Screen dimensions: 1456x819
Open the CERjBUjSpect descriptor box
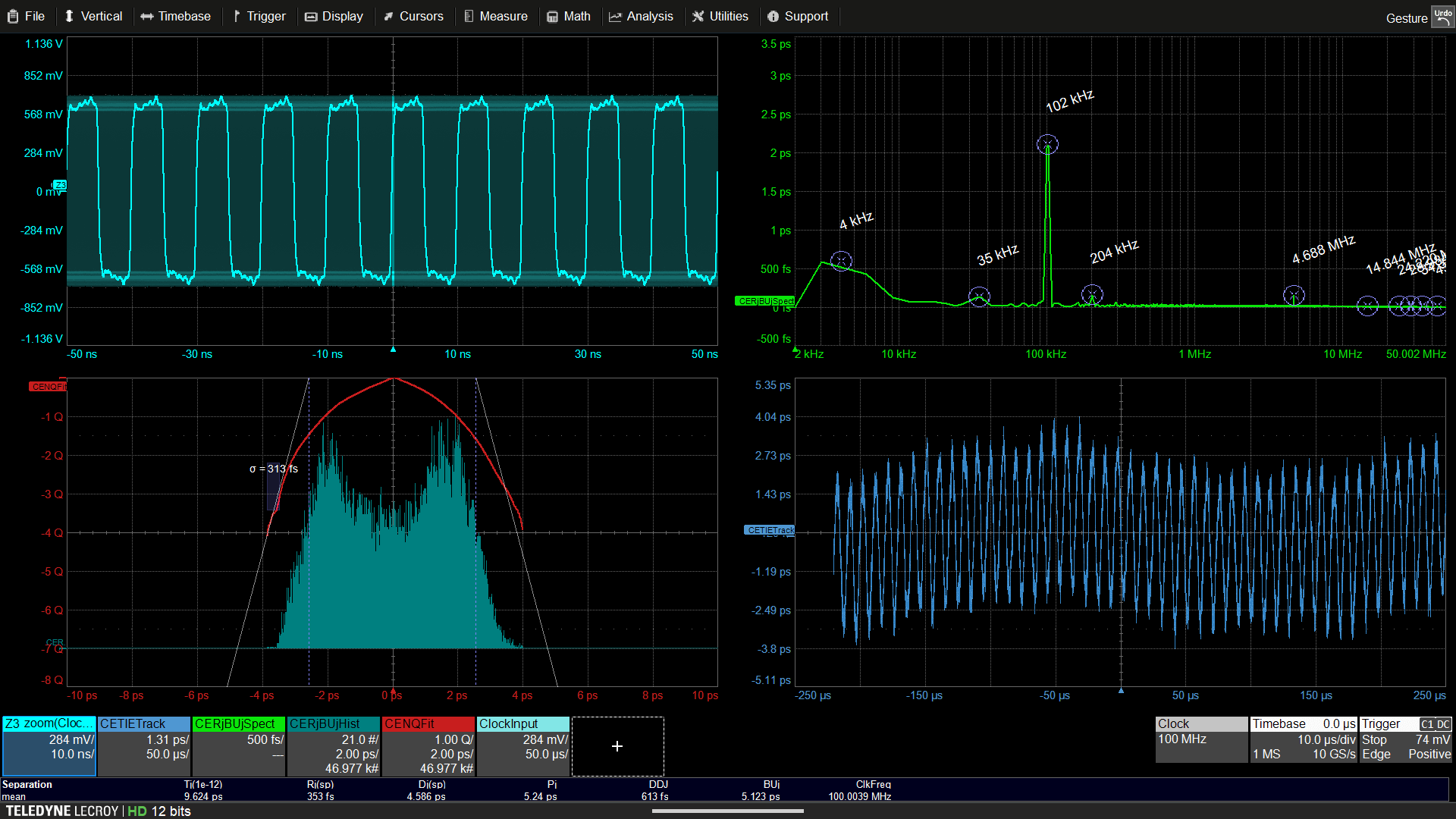(239, 745)
